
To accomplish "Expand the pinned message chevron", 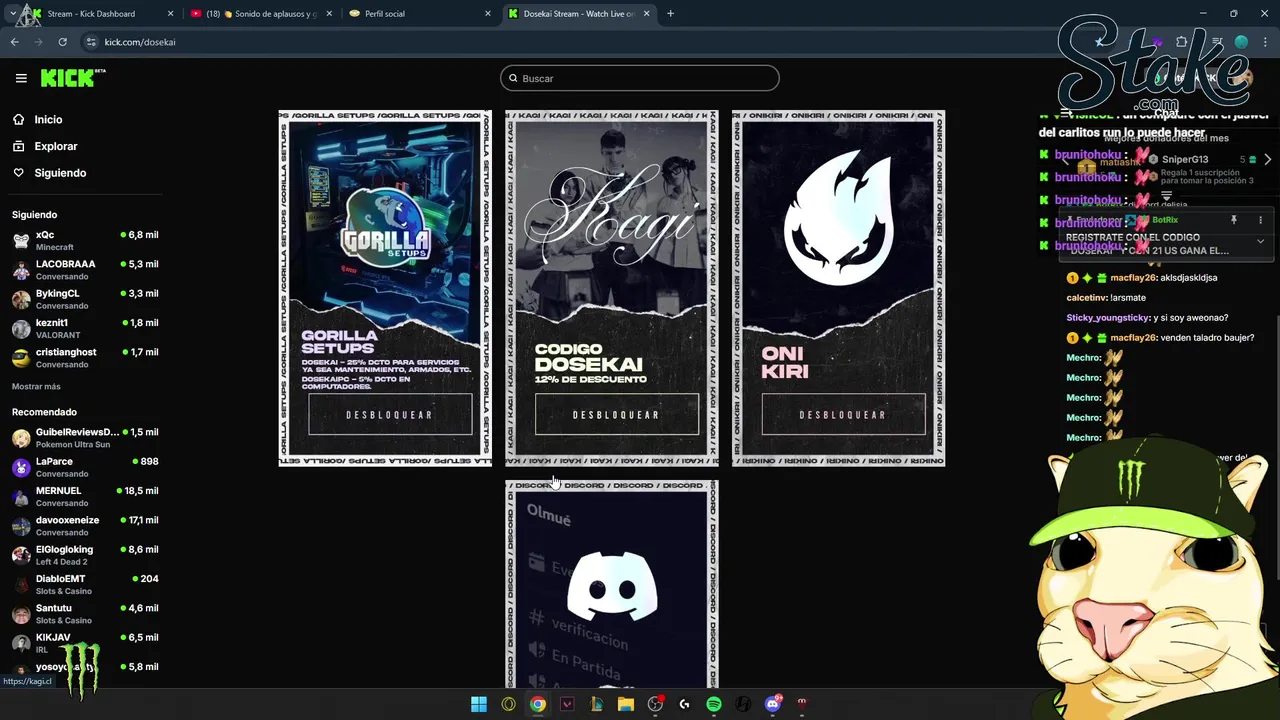I will [x=1260, y=241].
